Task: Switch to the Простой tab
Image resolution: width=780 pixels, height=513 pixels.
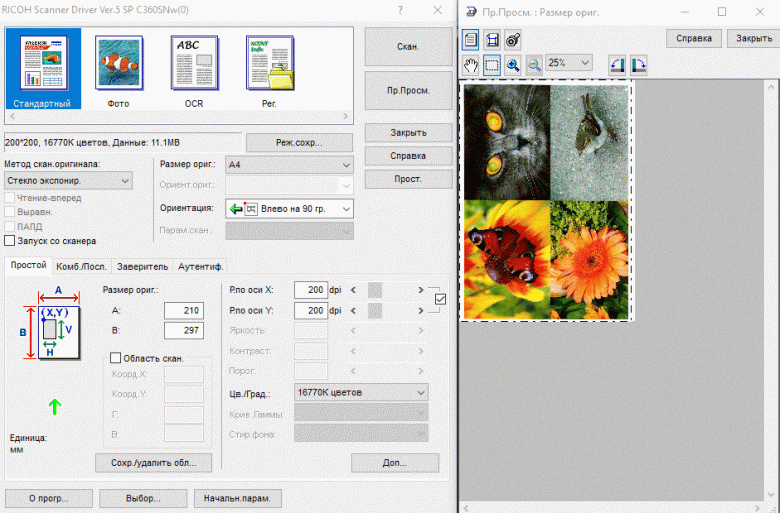Action: pos(28,265)
